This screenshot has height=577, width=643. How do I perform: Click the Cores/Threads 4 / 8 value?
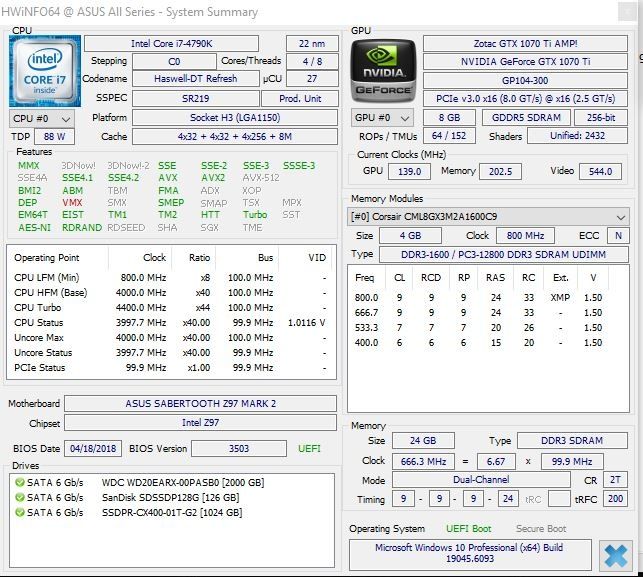tap(312, 62)
